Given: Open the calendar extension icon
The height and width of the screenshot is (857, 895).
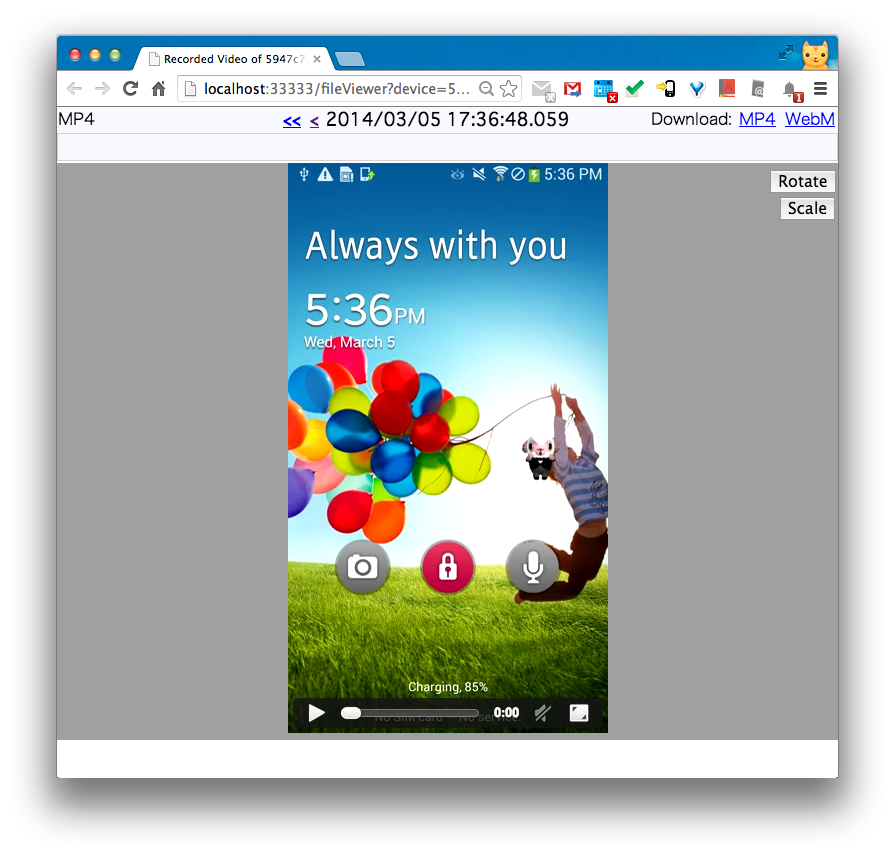Looking at the screenshot, I should (x=604, y=90).
